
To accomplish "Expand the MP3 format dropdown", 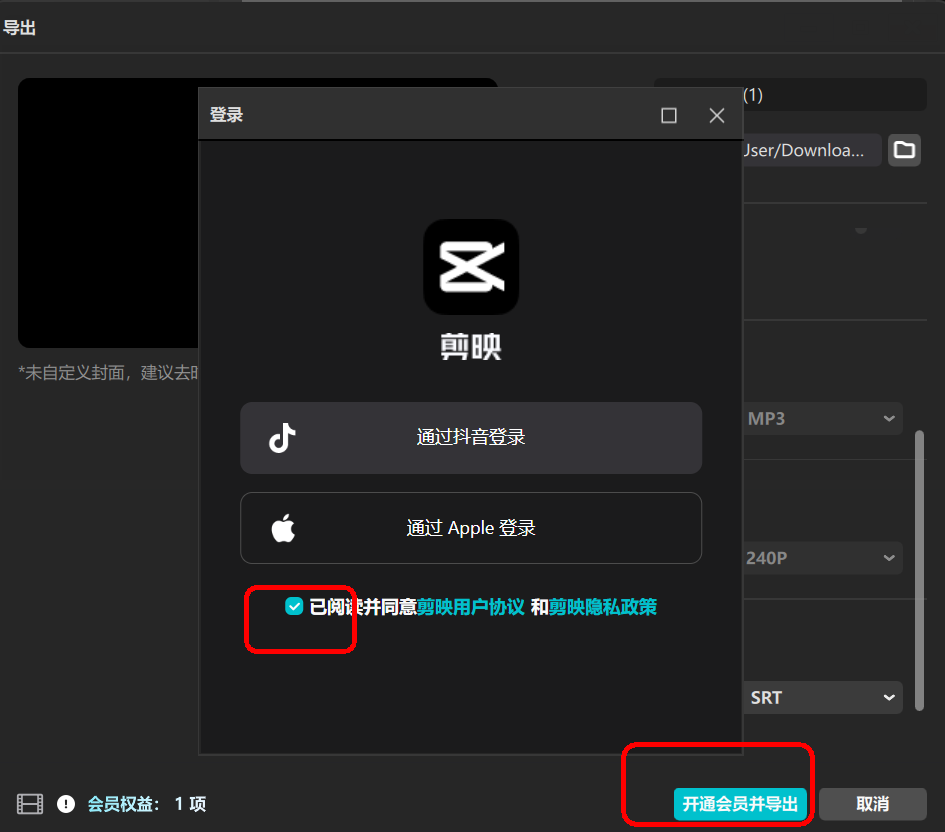I will tap(823, 419).
